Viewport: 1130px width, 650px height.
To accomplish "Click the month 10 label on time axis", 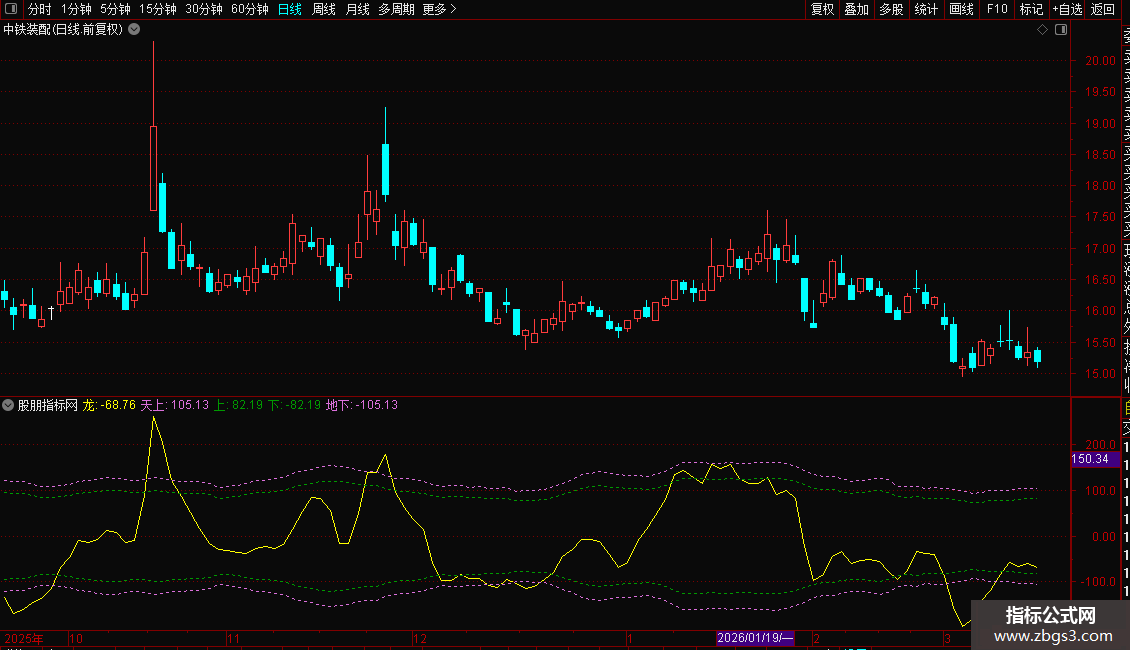I will (76, 638).
